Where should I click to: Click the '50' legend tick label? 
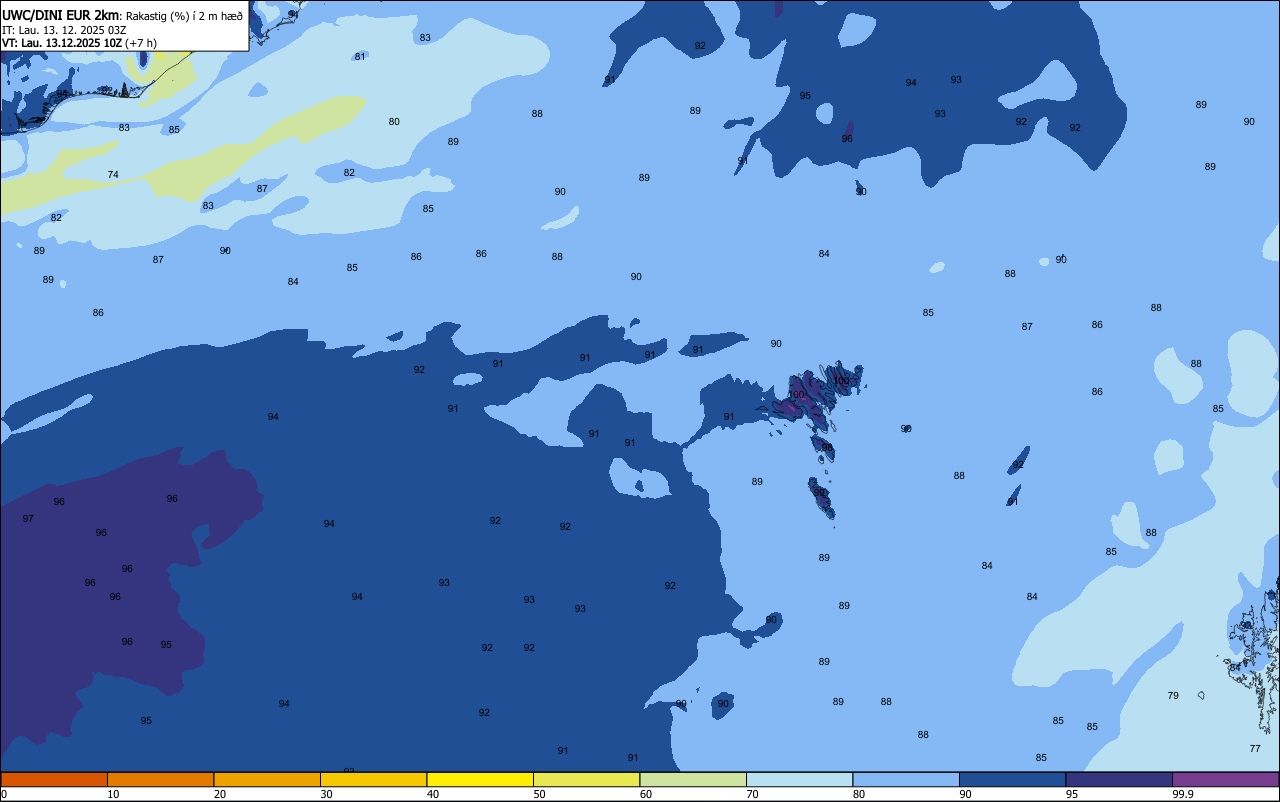pyautogui.click(x=539, y=794)
